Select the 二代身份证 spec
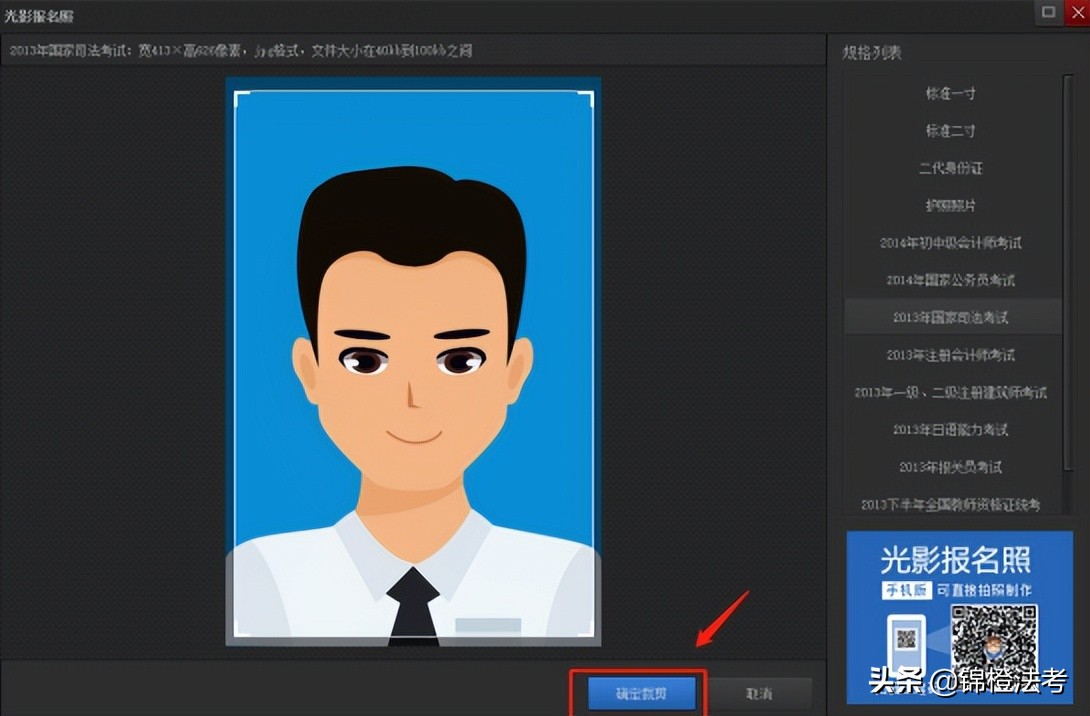This screenshot has width=1090, height=716. (x=953, y=168)
